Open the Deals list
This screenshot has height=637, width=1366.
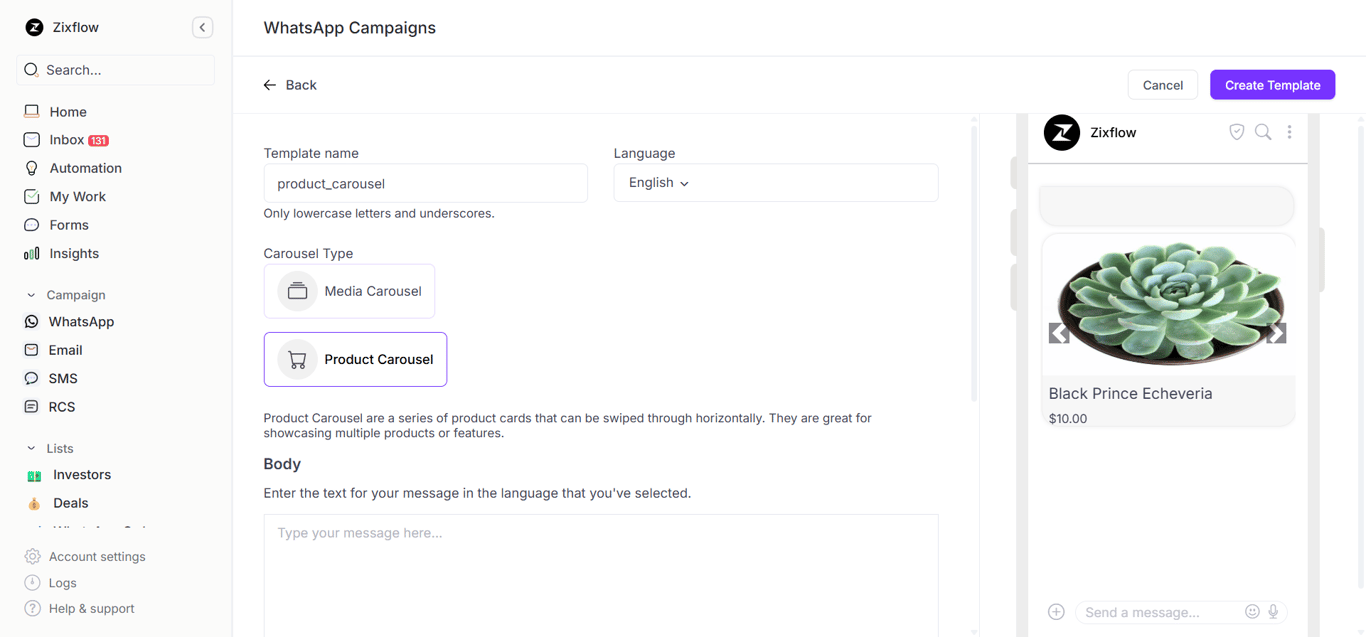point(71,503)
